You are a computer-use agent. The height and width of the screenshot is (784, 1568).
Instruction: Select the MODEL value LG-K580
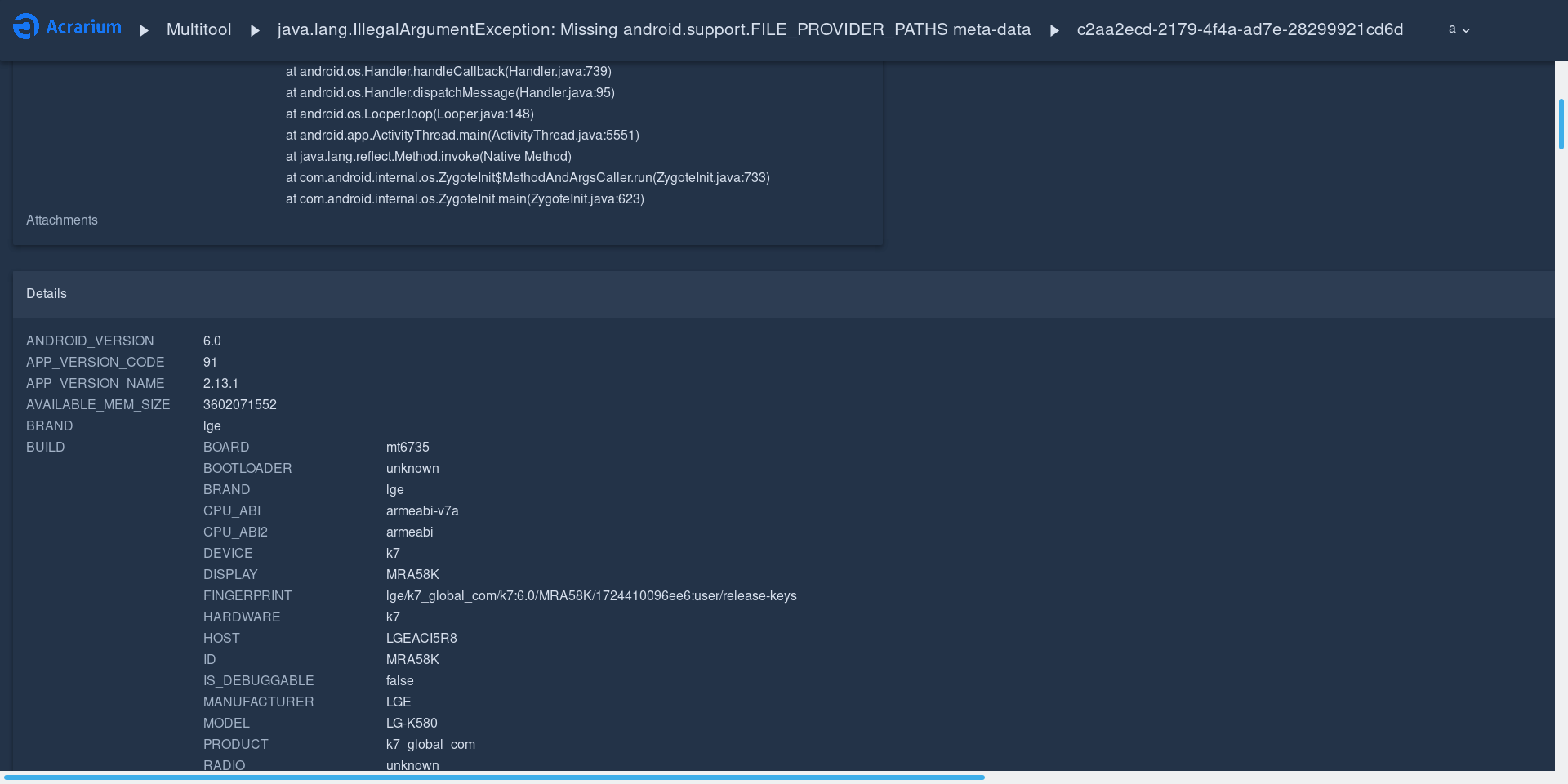[x=412, y=724]
